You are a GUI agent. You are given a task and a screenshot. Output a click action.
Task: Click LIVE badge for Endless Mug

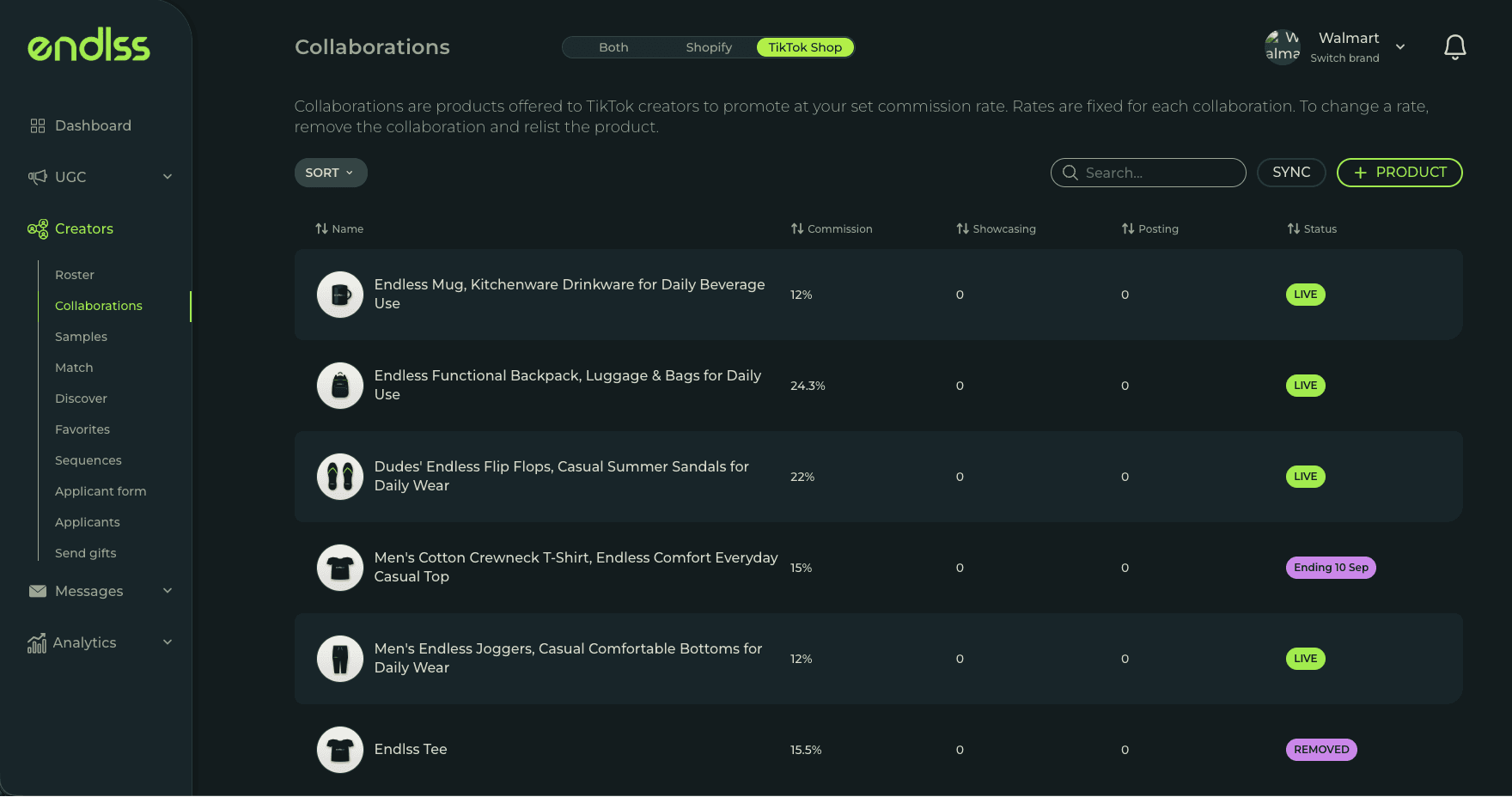[1305, 295]
